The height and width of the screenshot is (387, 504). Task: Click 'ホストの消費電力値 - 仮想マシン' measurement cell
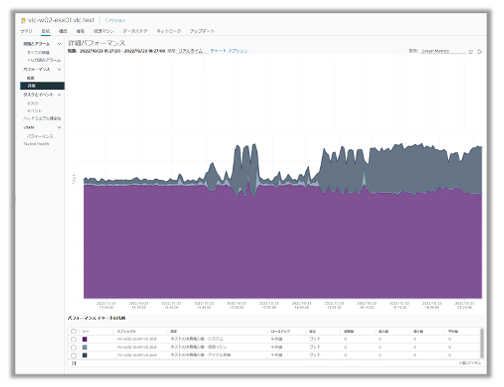coord(199,347)
